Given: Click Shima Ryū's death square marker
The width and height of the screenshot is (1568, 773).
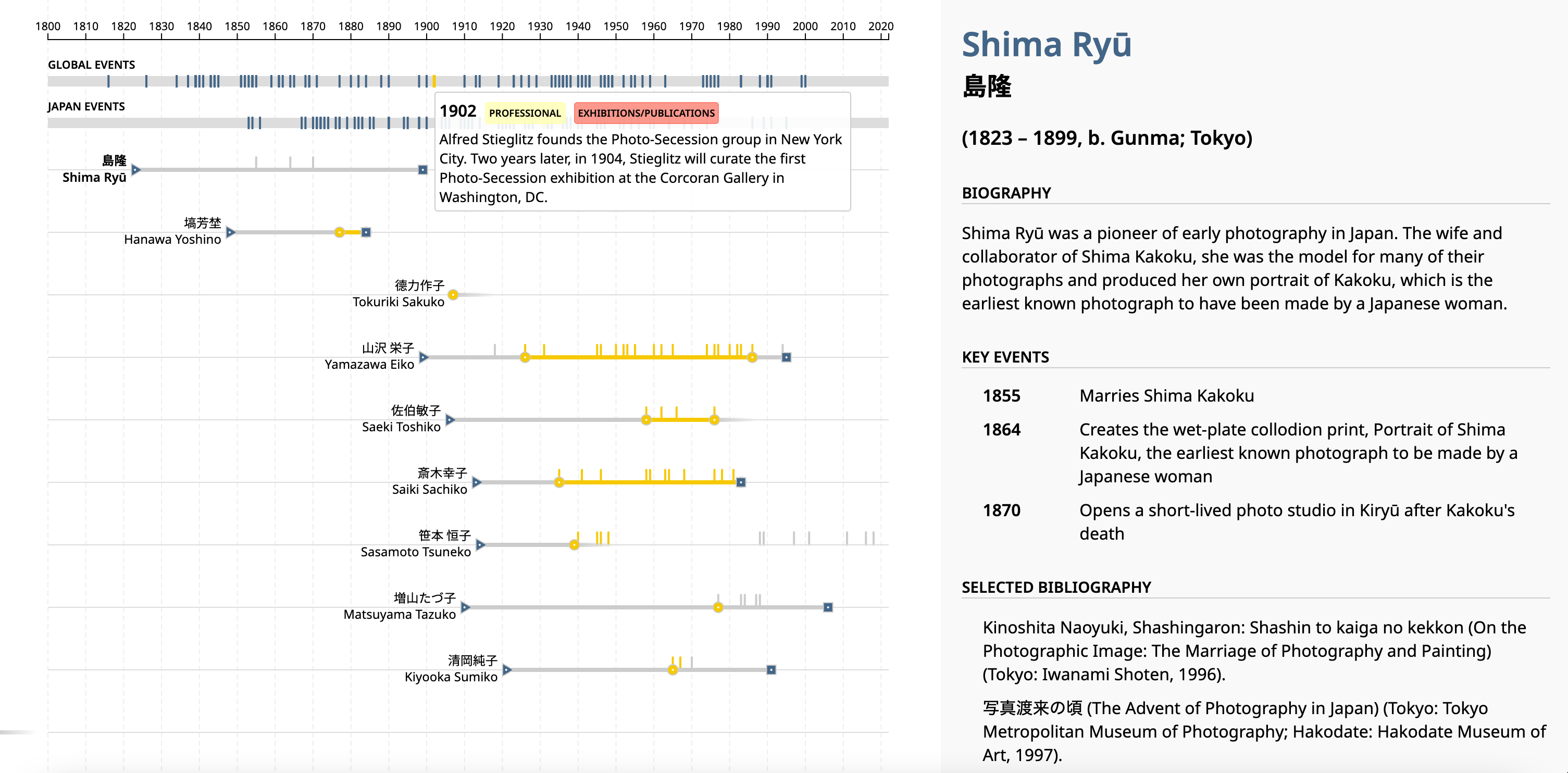Looking at the screenshot, I should click(x=422, y=170).
